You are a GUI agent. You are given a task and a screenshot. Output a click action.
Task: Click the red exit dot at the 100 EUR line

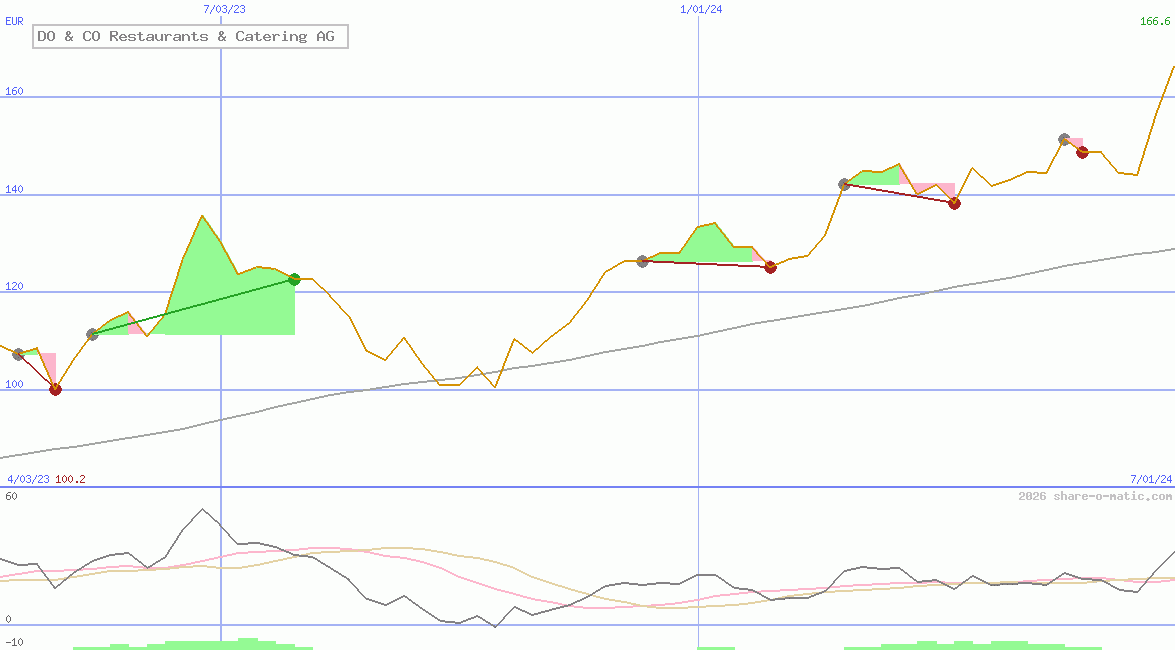point(55,389)
